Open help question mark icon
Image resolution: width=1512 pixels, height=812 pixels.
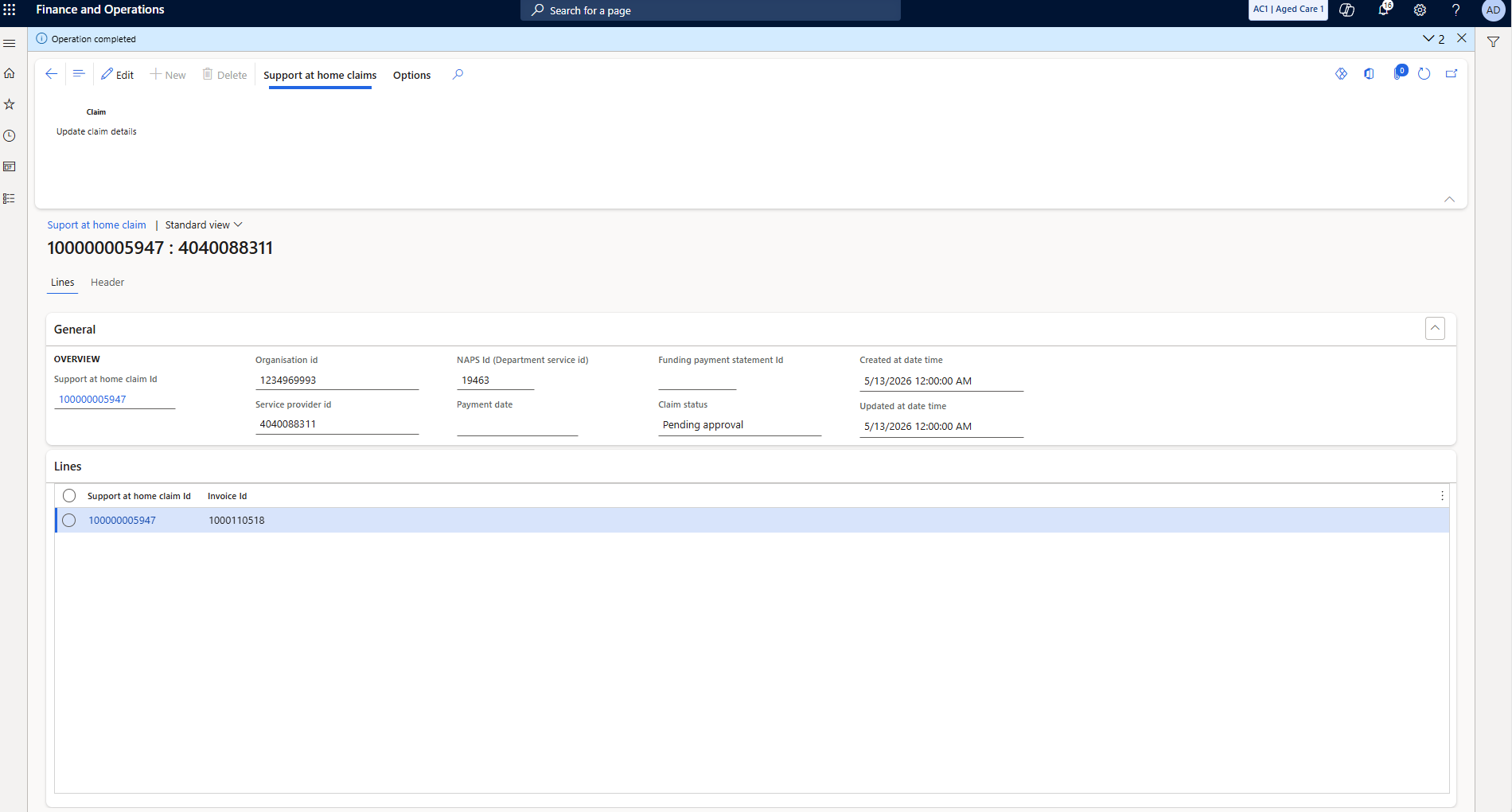click(1455, 10)
